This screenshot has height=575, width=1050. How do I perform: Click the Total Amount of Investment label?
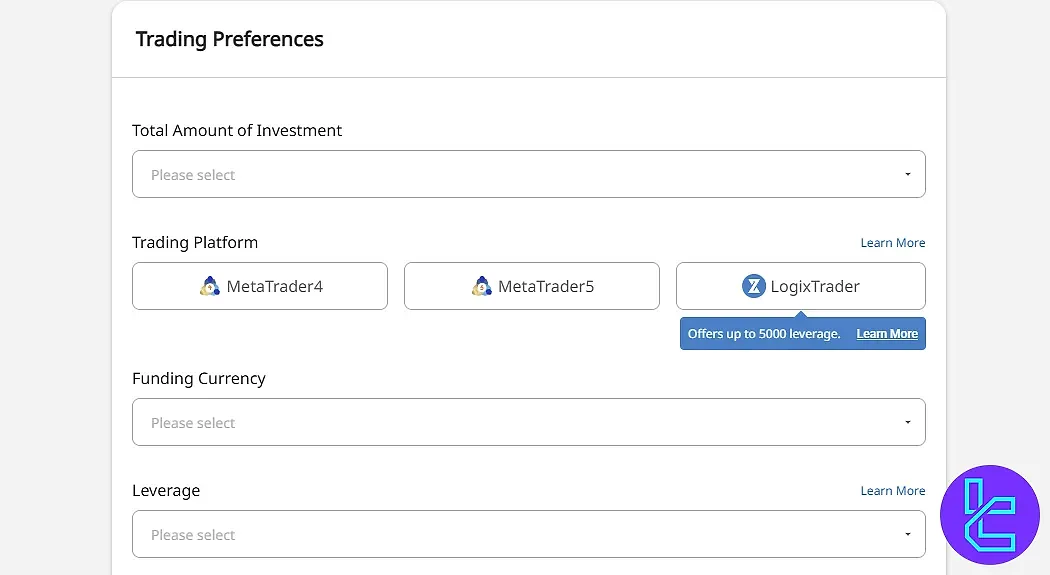point(237,131)
